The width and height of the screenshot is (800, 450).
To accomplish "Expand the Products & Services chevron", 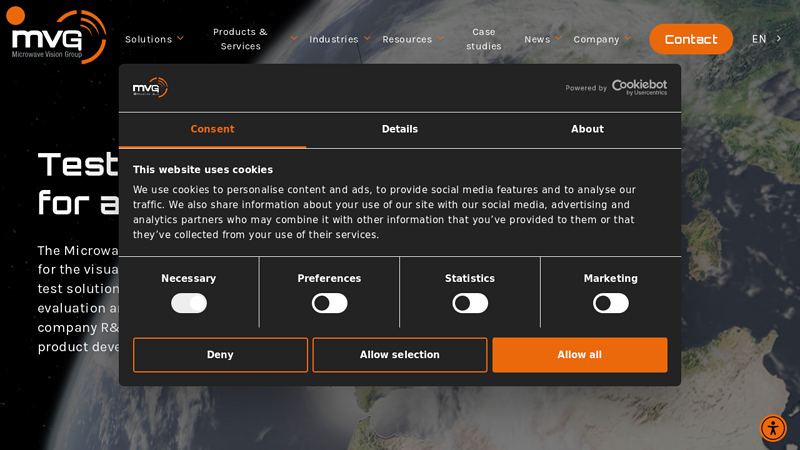I will coord(294,38).
